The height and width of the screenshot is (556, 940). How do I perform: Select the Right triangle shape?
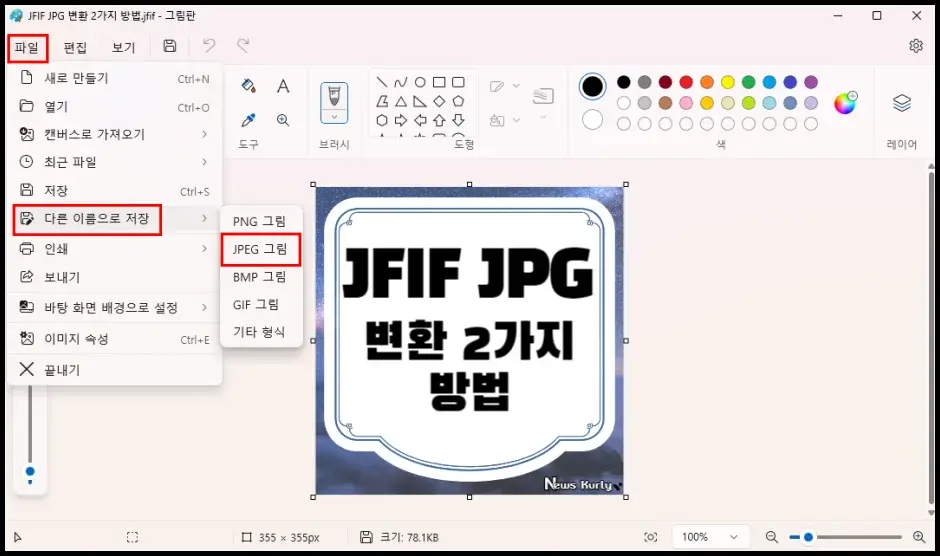click(420, 101)
